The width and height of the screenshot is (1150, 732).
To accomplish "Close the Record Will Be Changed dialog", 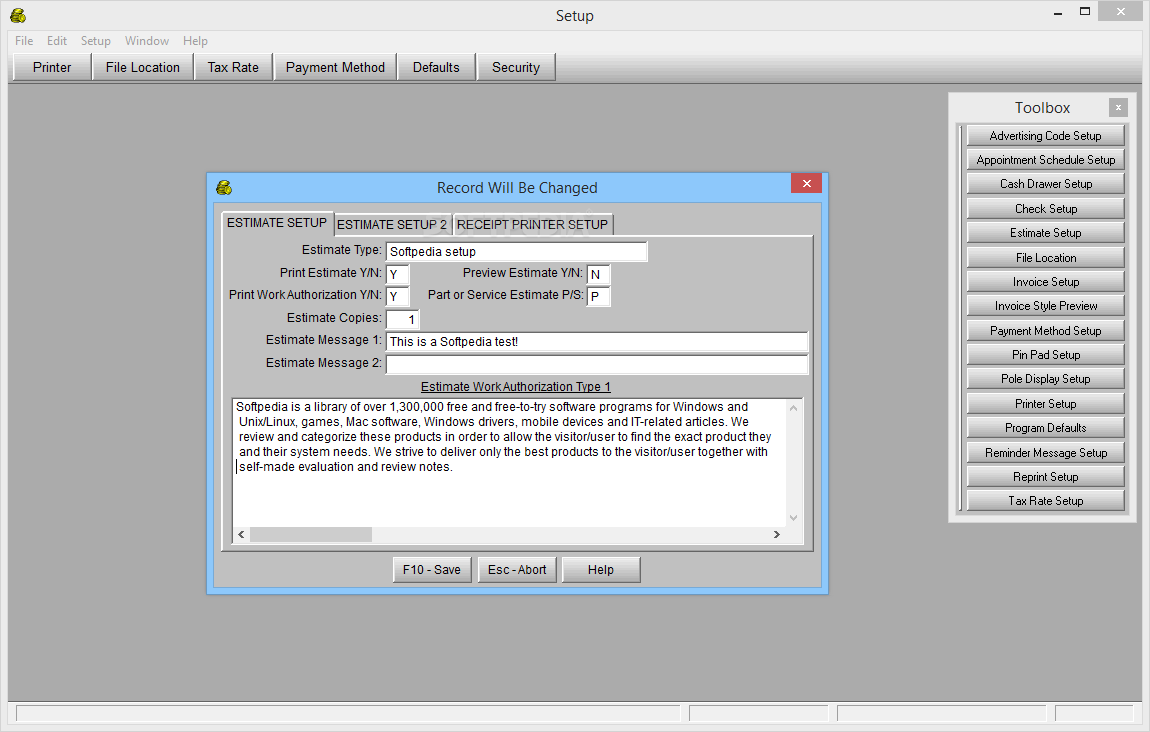I will [806, 183].
